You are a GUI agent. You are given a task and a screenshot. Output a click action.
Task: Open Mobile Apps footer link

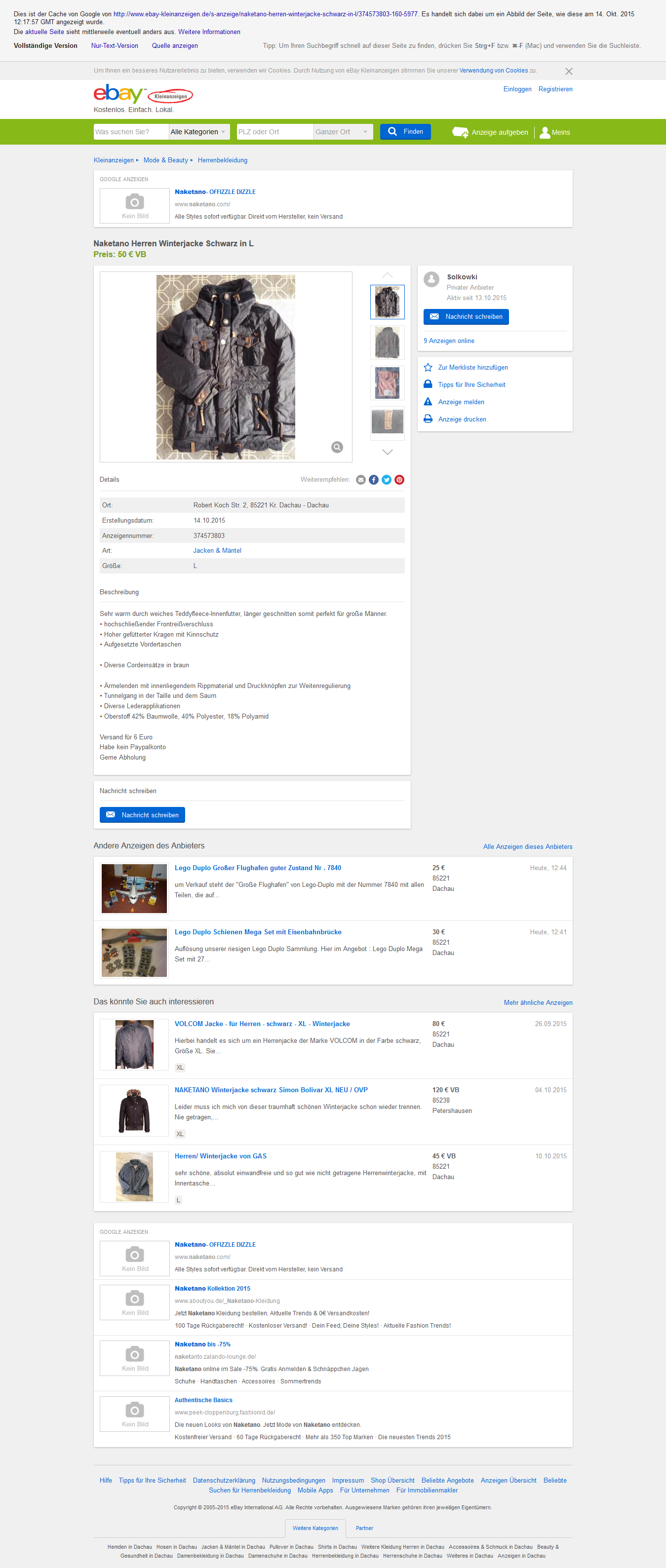pos(315,1490)
